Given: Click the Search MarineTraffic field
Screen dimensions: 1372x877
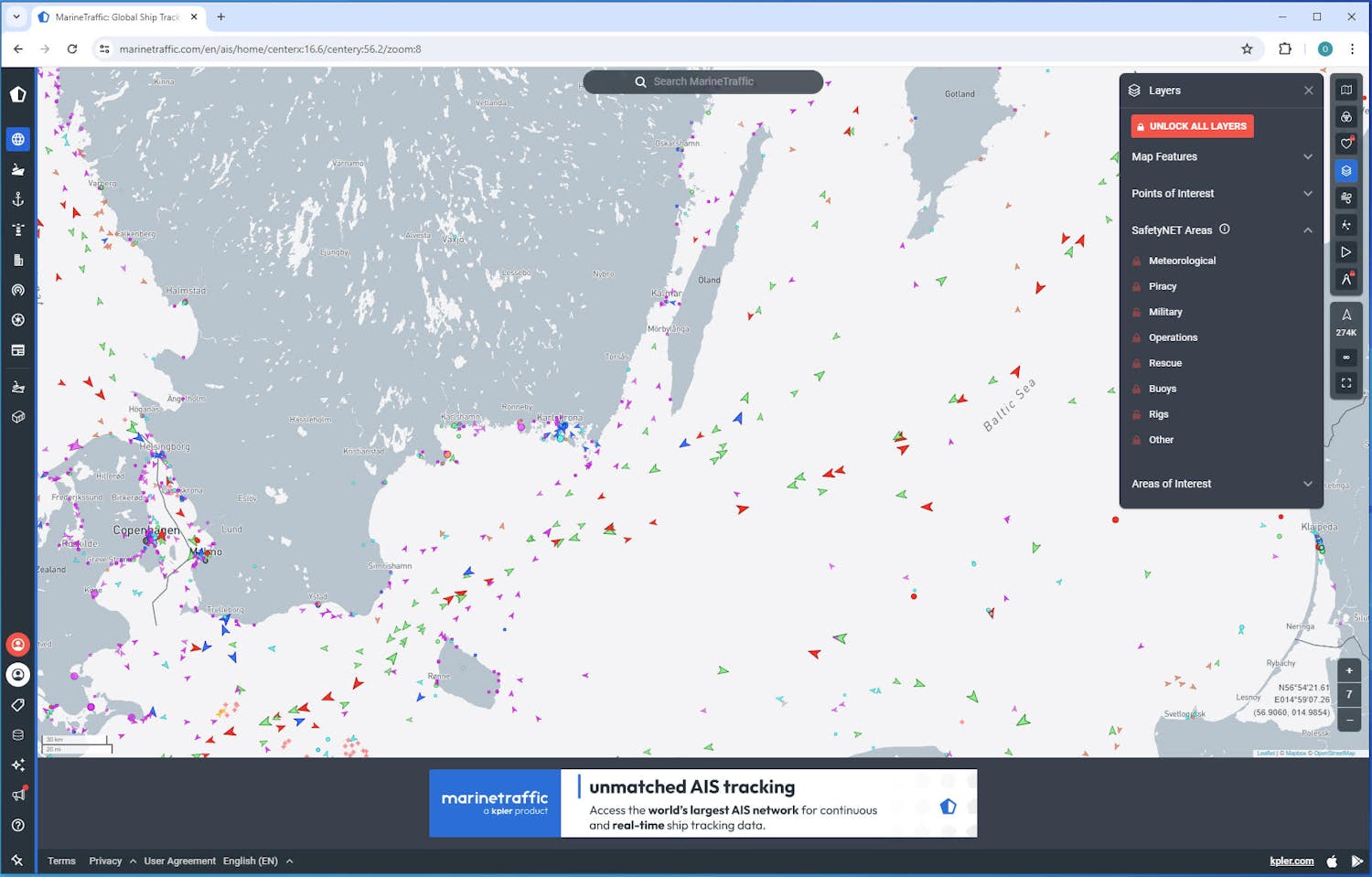Looking at the screenshot, I should (x=703, y=81).
